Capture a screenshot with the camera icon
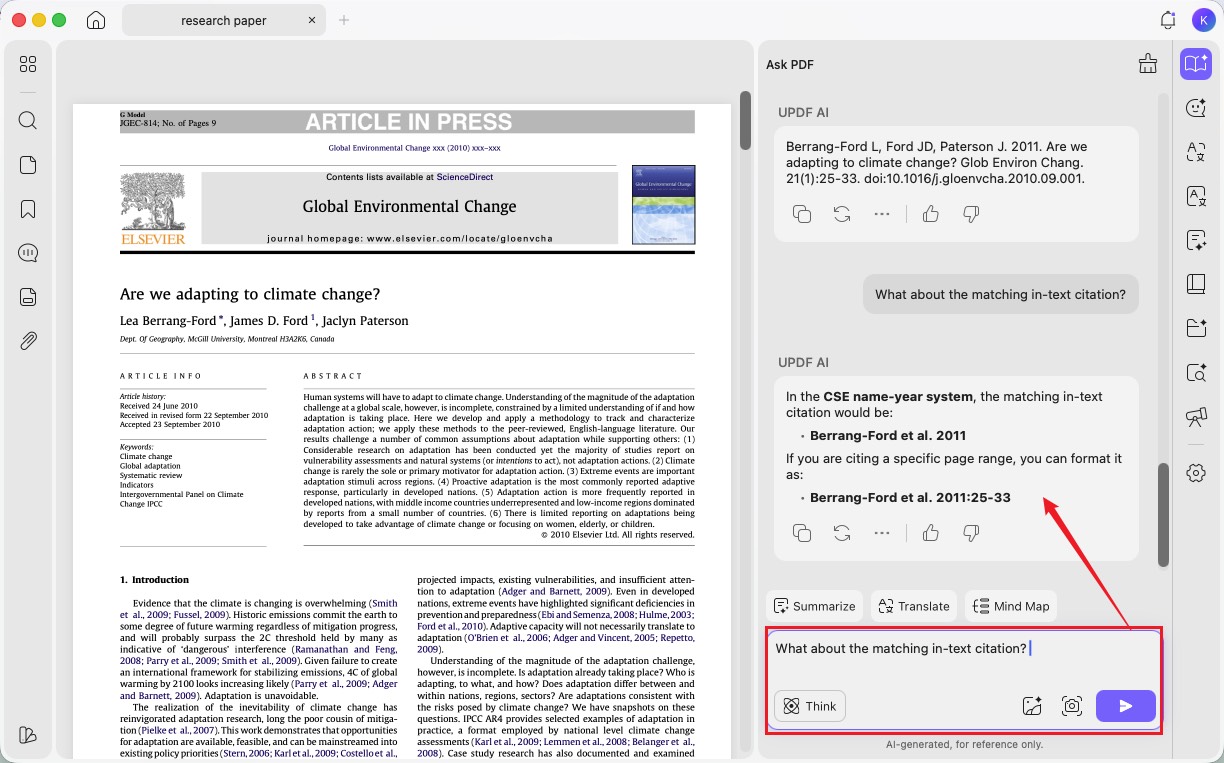Viewport: 1224px width, 763px height. pos(1072,706)
